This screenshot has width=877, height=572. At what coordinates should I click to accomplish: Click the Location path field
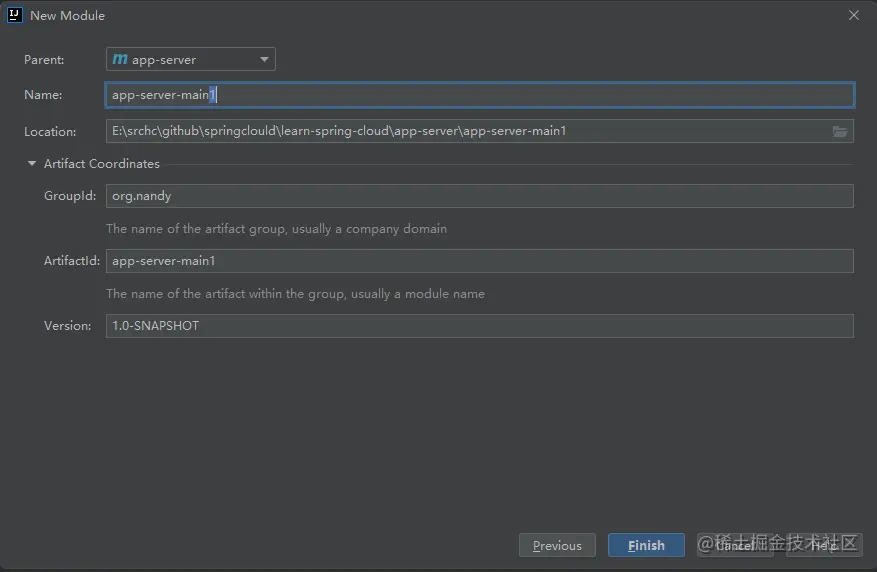tap(479, 131)
